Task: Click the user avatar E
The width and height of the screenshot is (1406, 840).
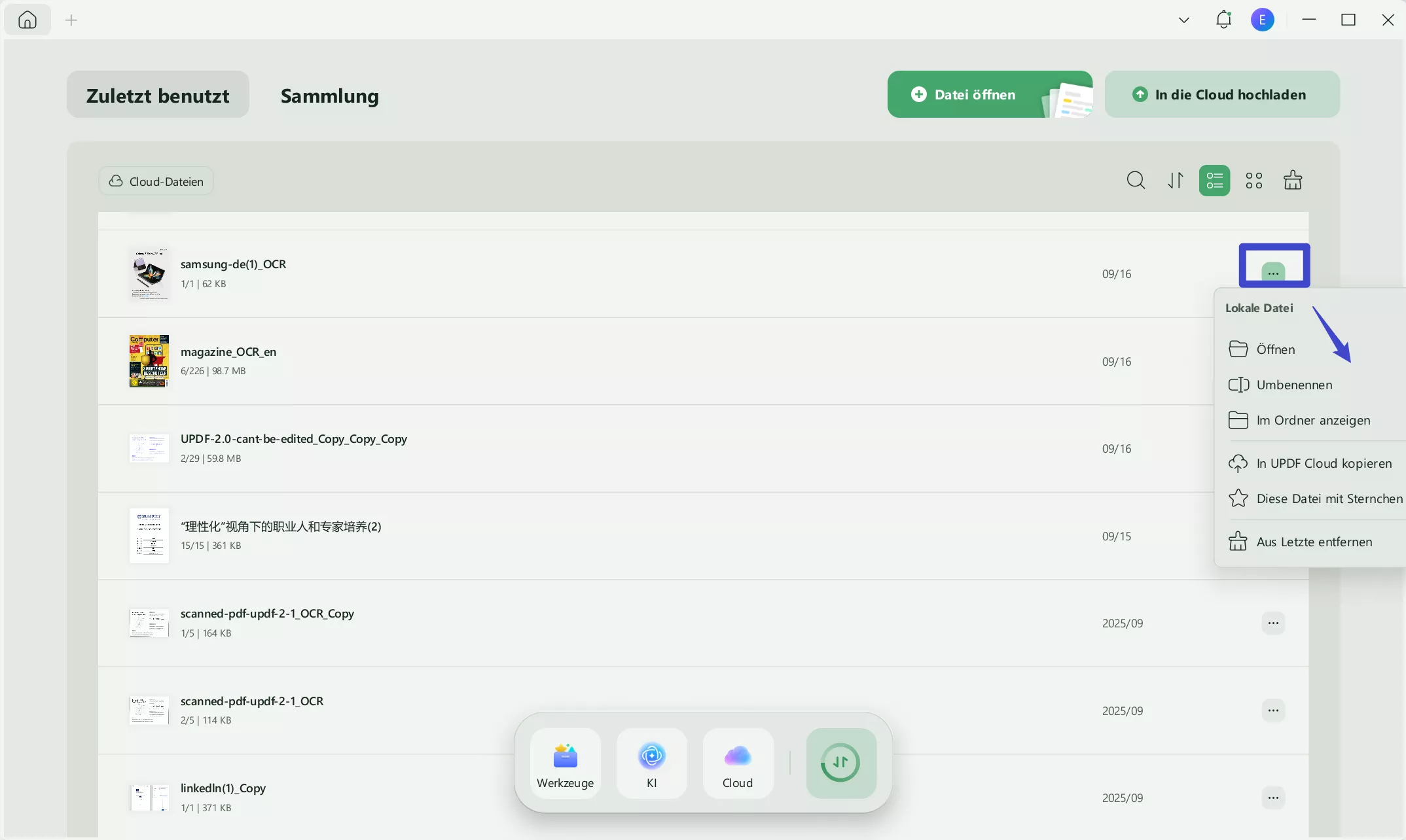Action: (x=1262, y=20)
